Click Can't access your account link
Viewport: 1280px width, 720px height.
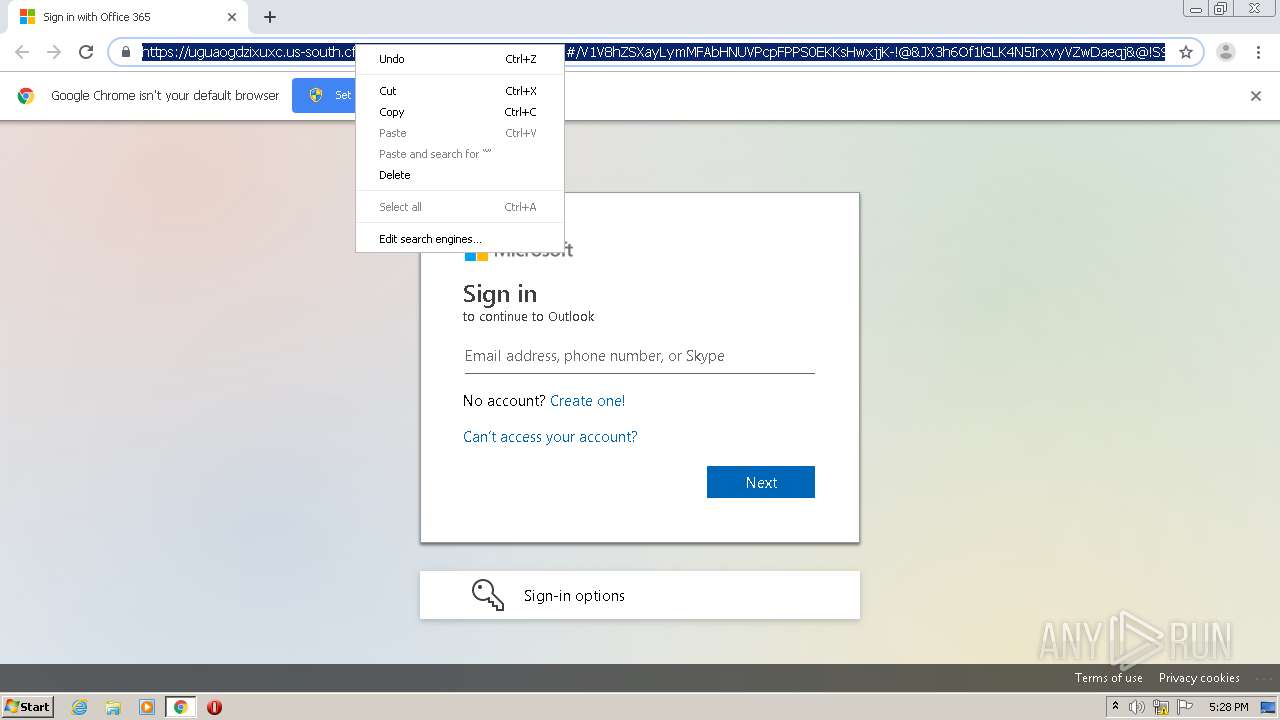click(x=550, y=437)
